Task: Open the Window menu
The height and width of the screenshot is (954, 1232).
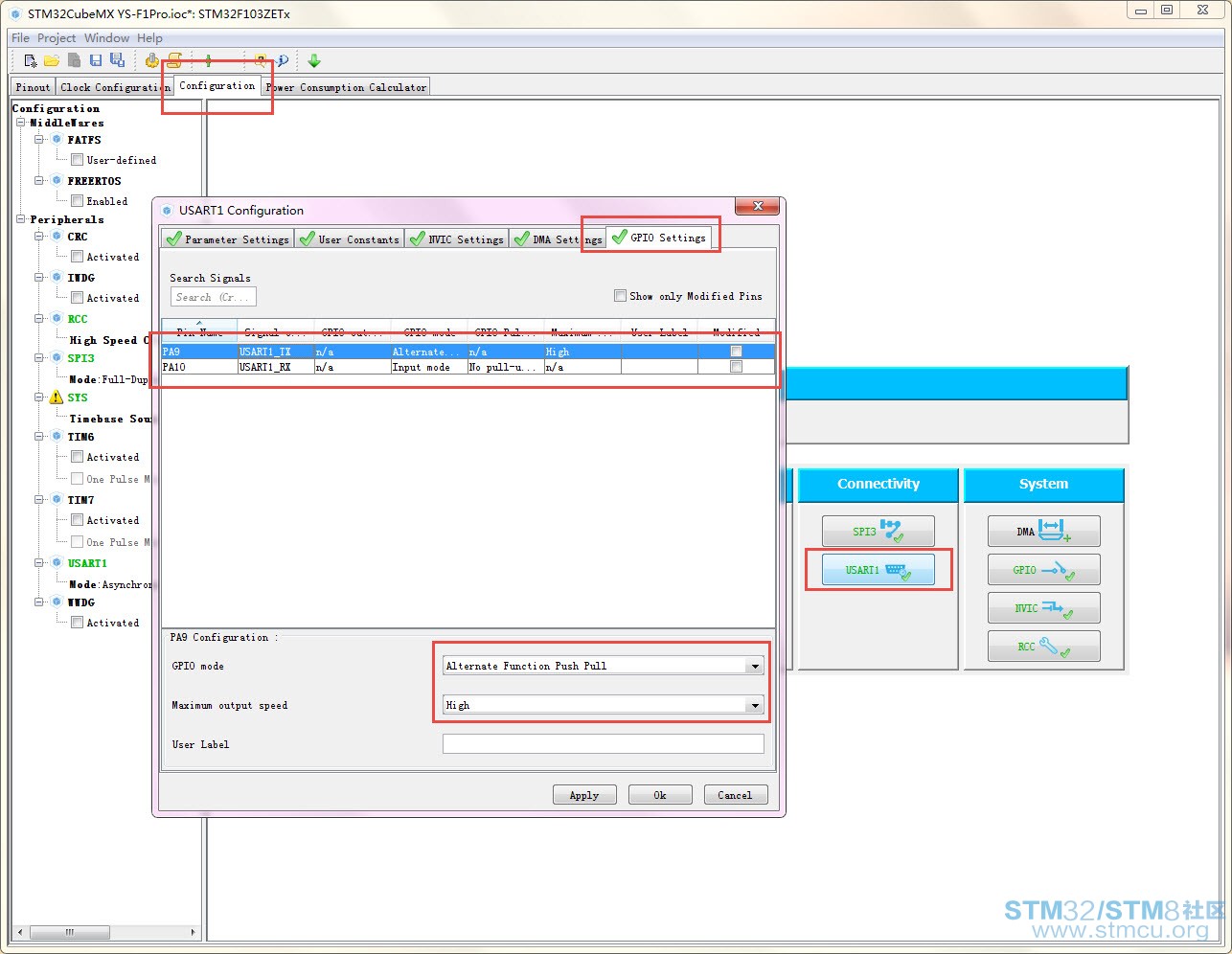Action: point(106,38)
